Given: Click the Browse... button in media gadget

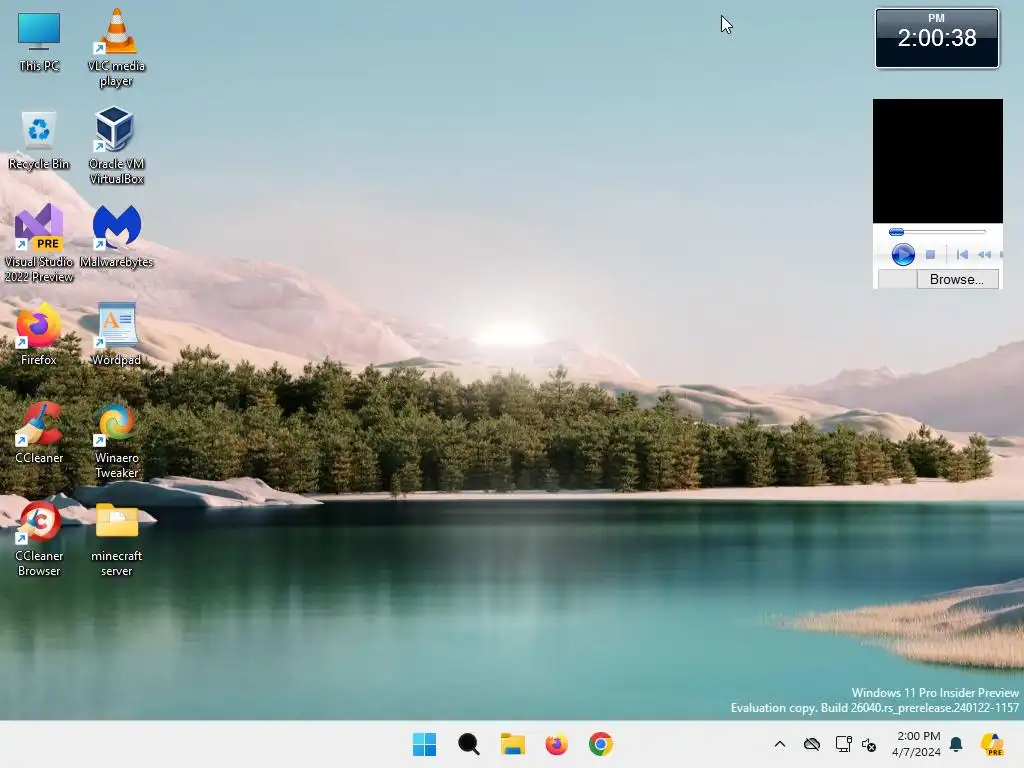Looking at the screenshot, I should click(957, 279).
